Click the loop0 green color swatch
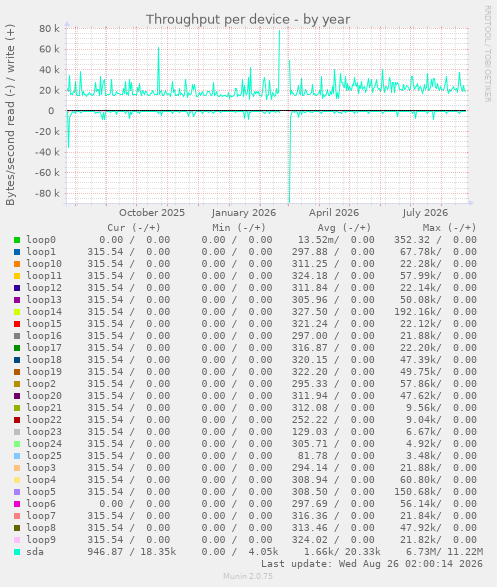Image resolution: width=497 pixels, height=587 pixels. coord(17,240)
